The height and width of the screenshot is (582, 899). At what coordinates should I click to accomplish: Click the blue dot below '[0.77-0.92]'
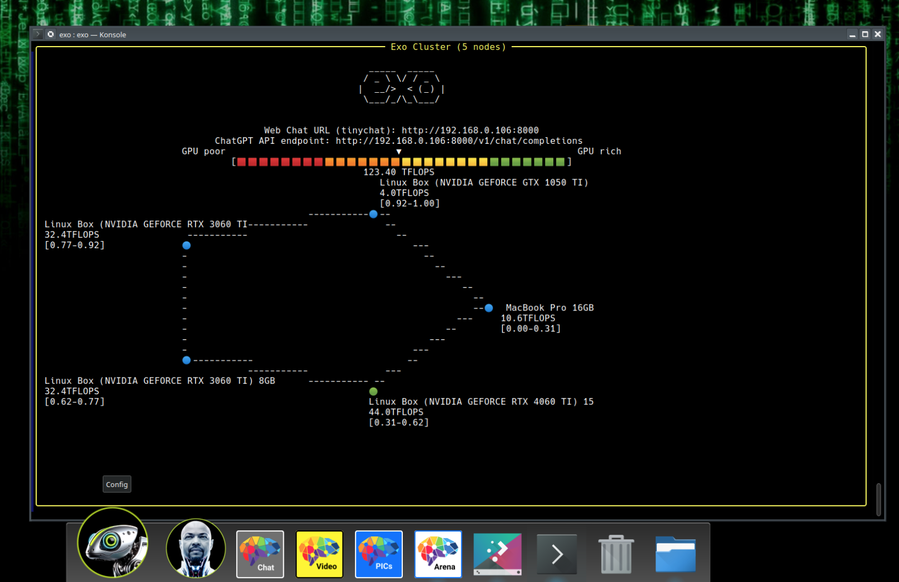(186, 245)
